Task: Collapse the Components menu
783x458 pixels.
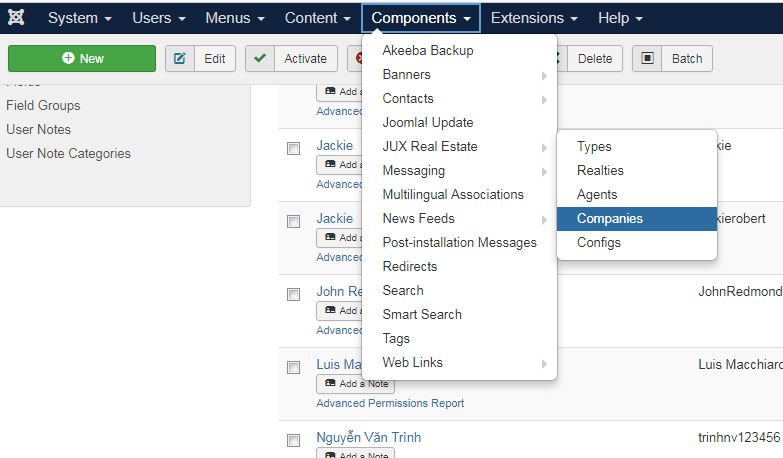Action: click(421, 18)
